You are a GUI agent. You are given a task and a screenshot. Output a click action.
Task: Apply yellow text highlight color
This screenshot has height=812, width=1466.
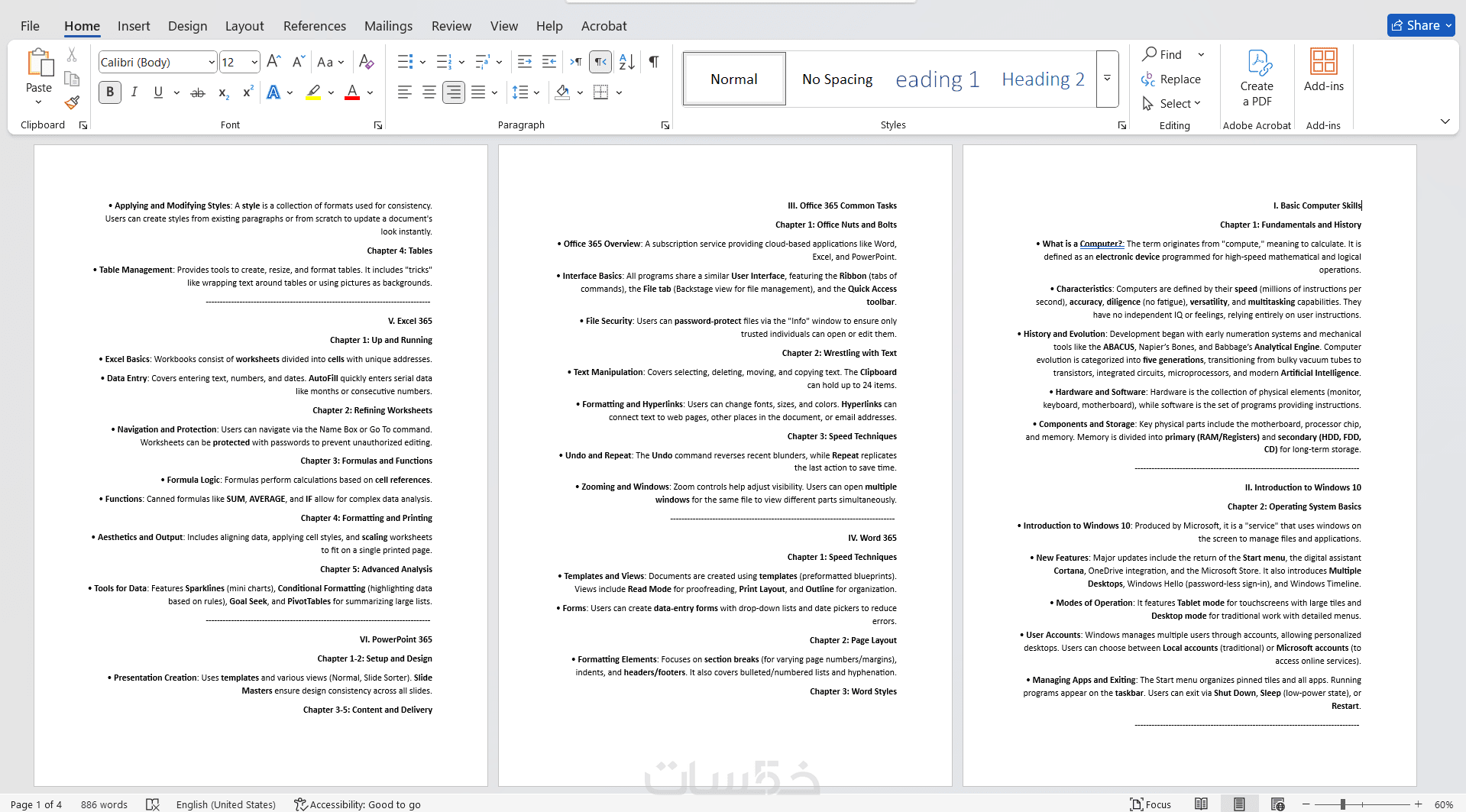313,92
